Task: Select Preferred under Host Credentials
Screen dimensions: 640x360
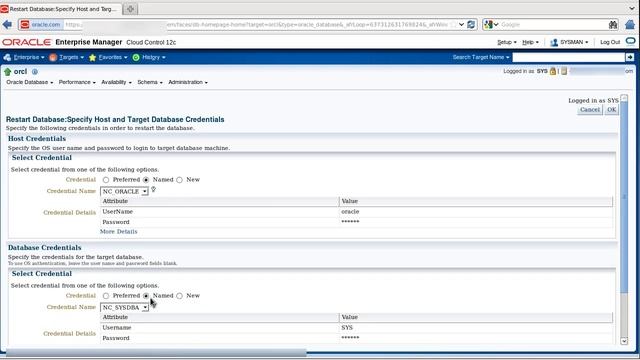Action: tap(106, 180)
